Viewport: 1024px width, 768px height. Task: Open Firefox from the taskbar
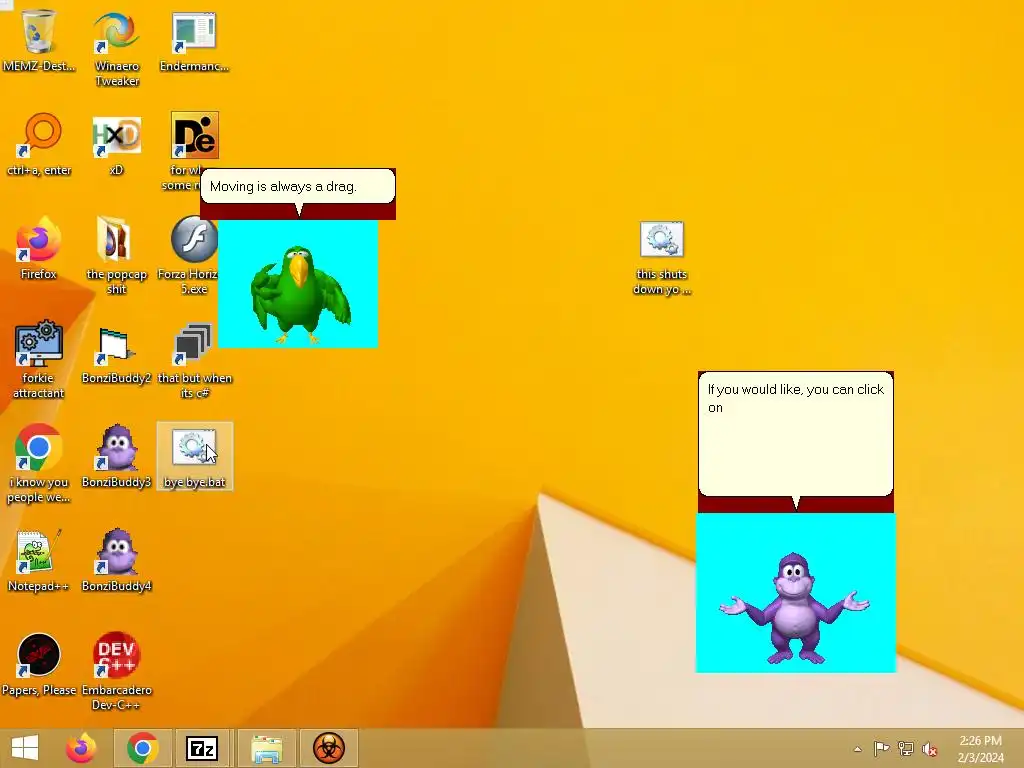coord(81,748)
